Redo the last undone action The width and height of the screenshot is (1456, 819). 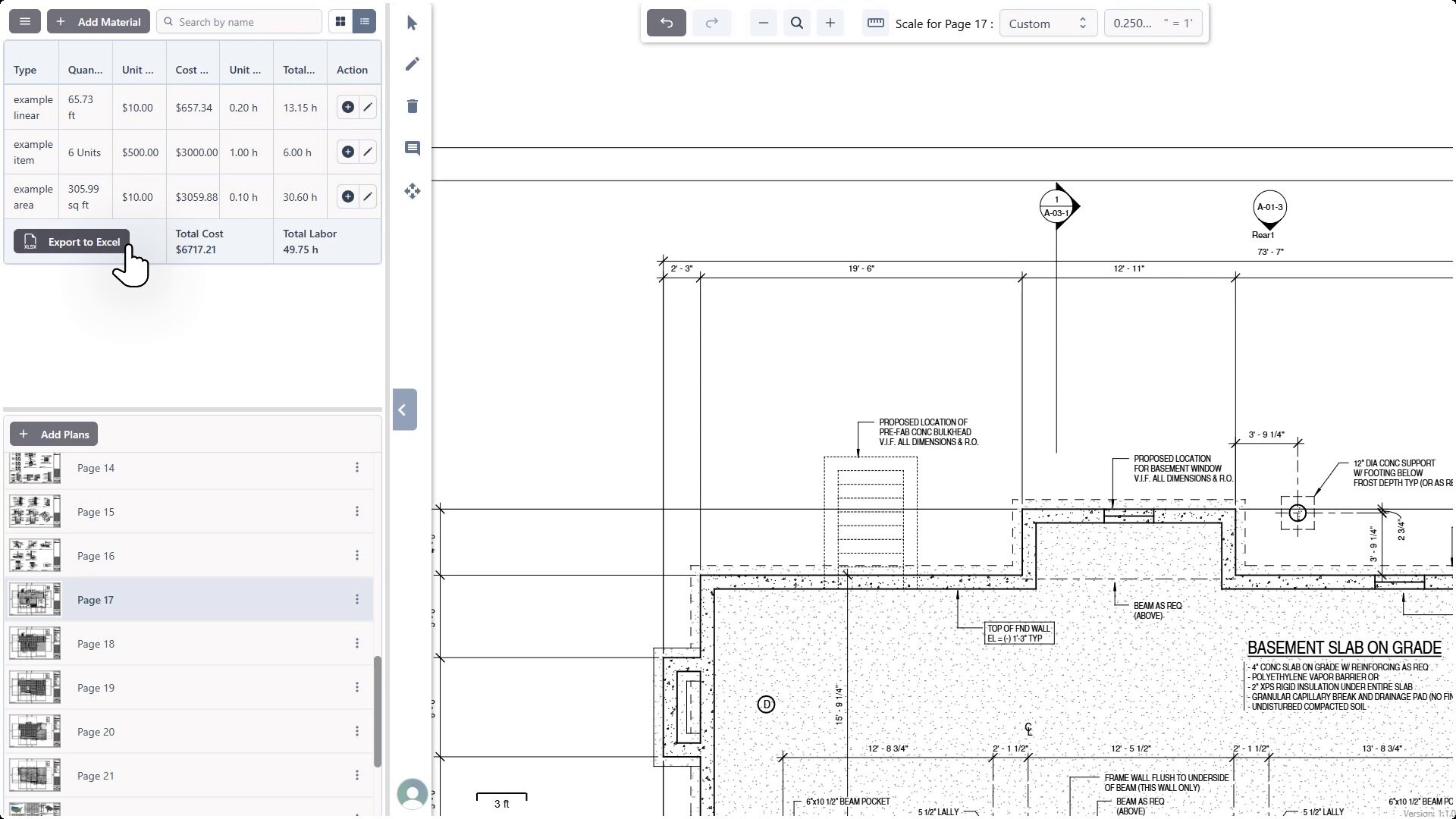coord(711,23)
